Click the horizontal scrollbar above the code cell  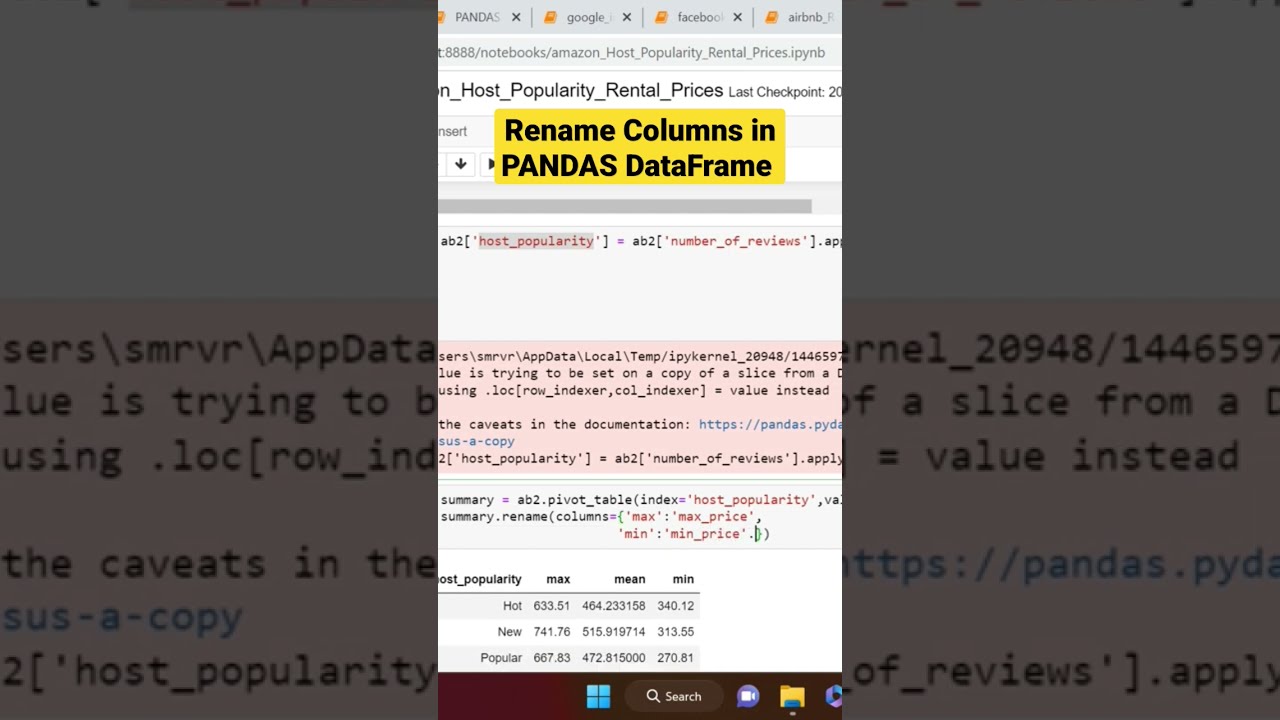pyautogui.click(x=625, y=206)
